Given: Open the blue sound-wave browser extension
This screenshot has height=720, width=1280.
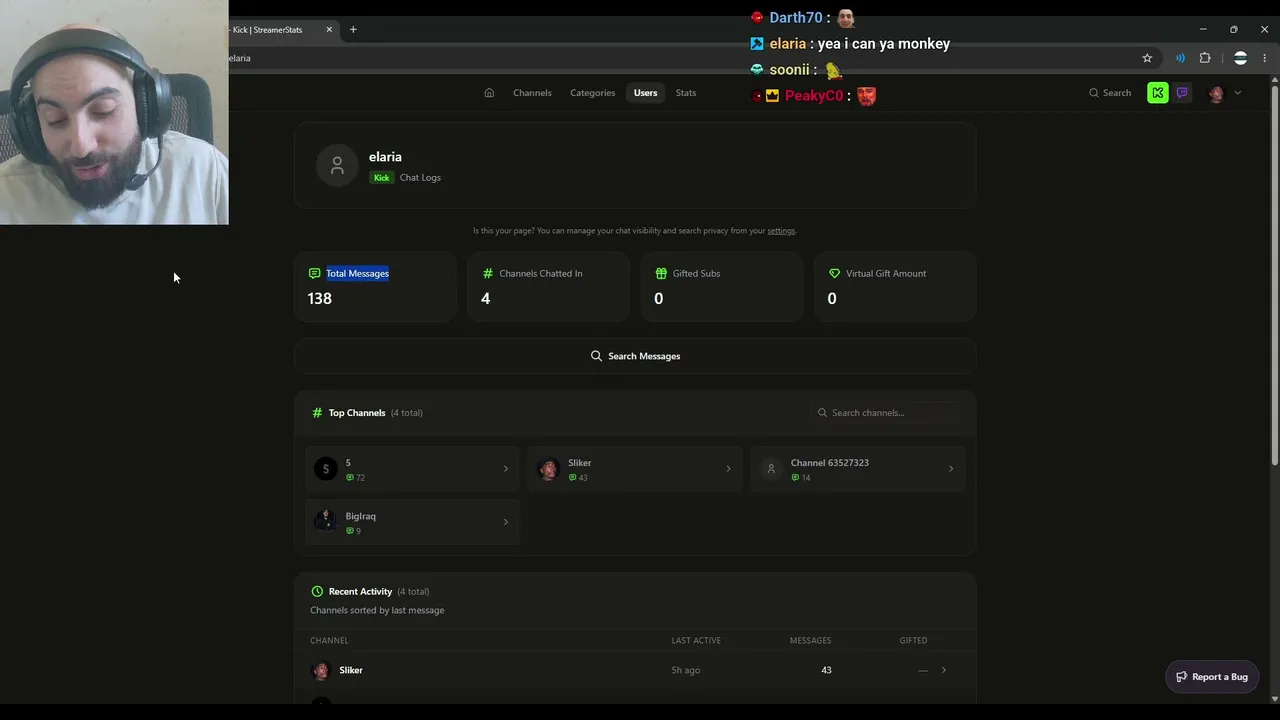Looking at the screenshot, I should point(1180,58).
